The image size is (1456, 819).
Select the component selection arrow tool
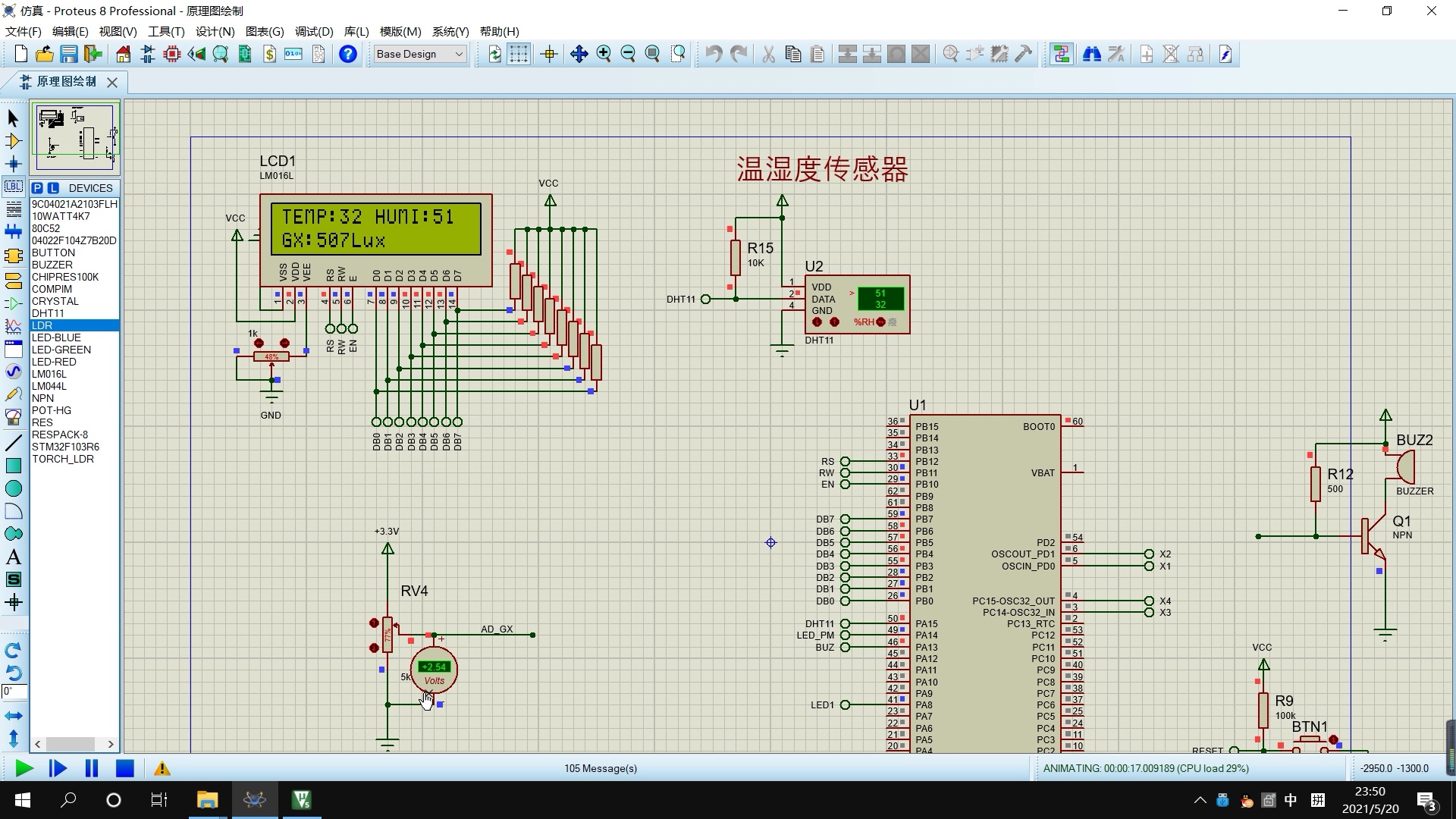tap(13, 119)
